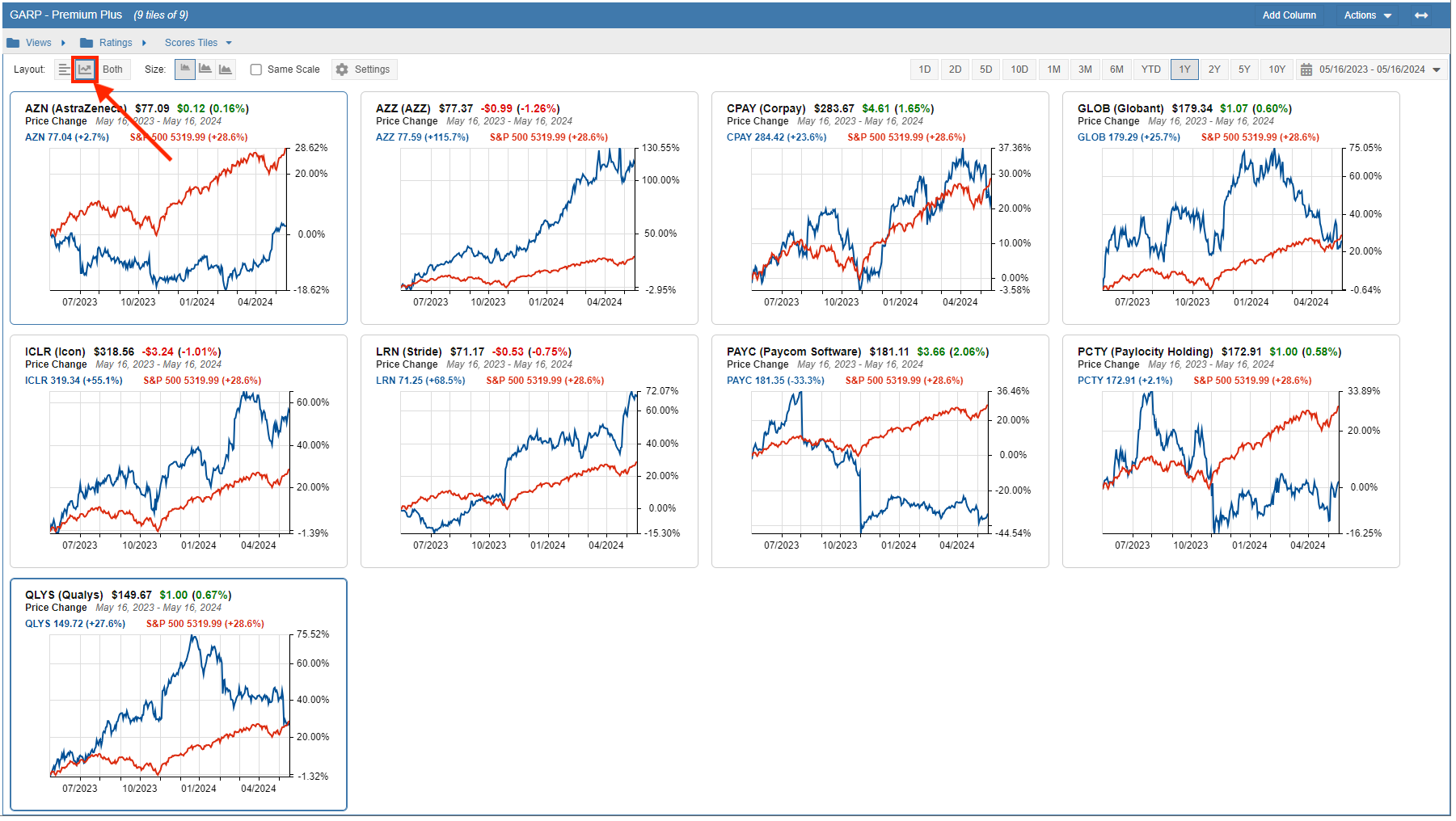
Task: Click the PCTY 172.91 (+2.1%) legend
Action: point(1125,381)
